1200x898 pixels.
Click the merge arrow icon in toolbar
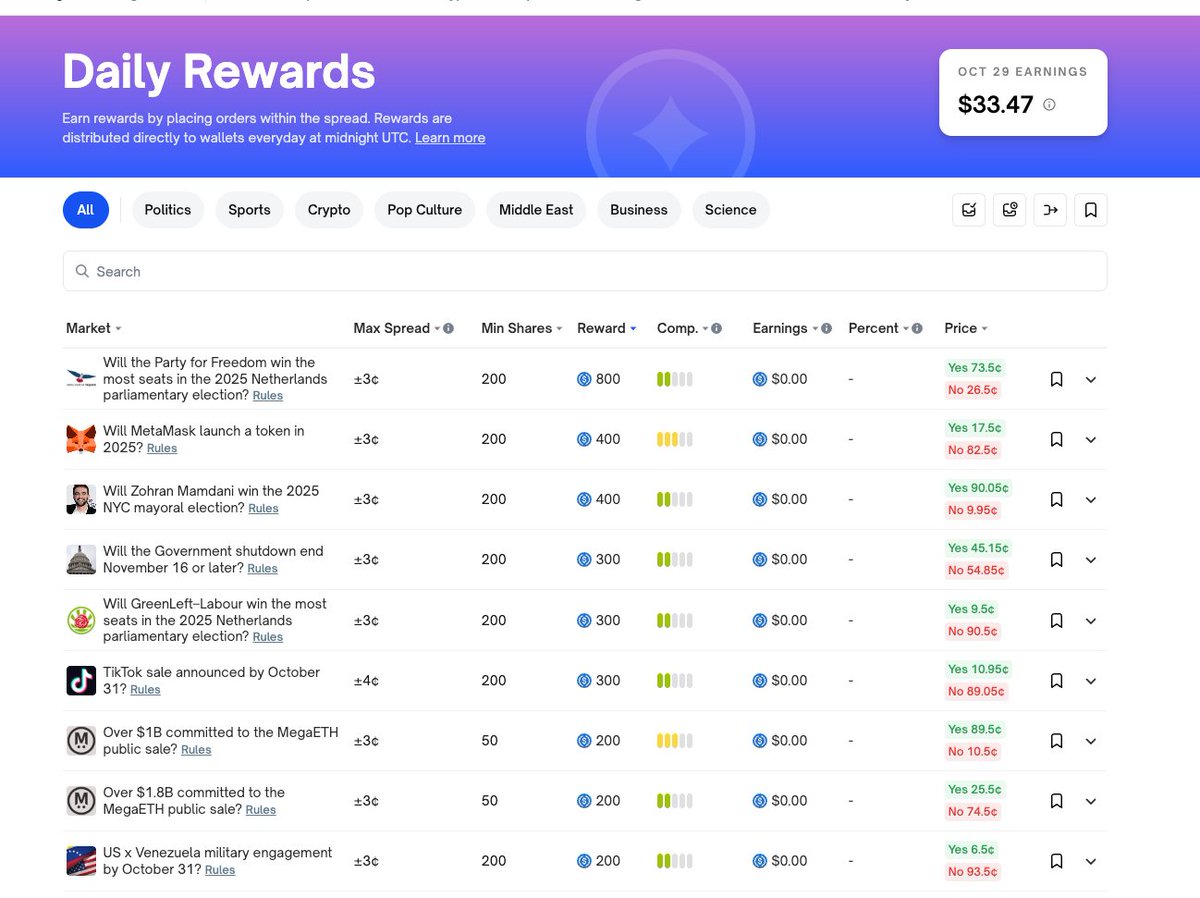pos(1050,210)
